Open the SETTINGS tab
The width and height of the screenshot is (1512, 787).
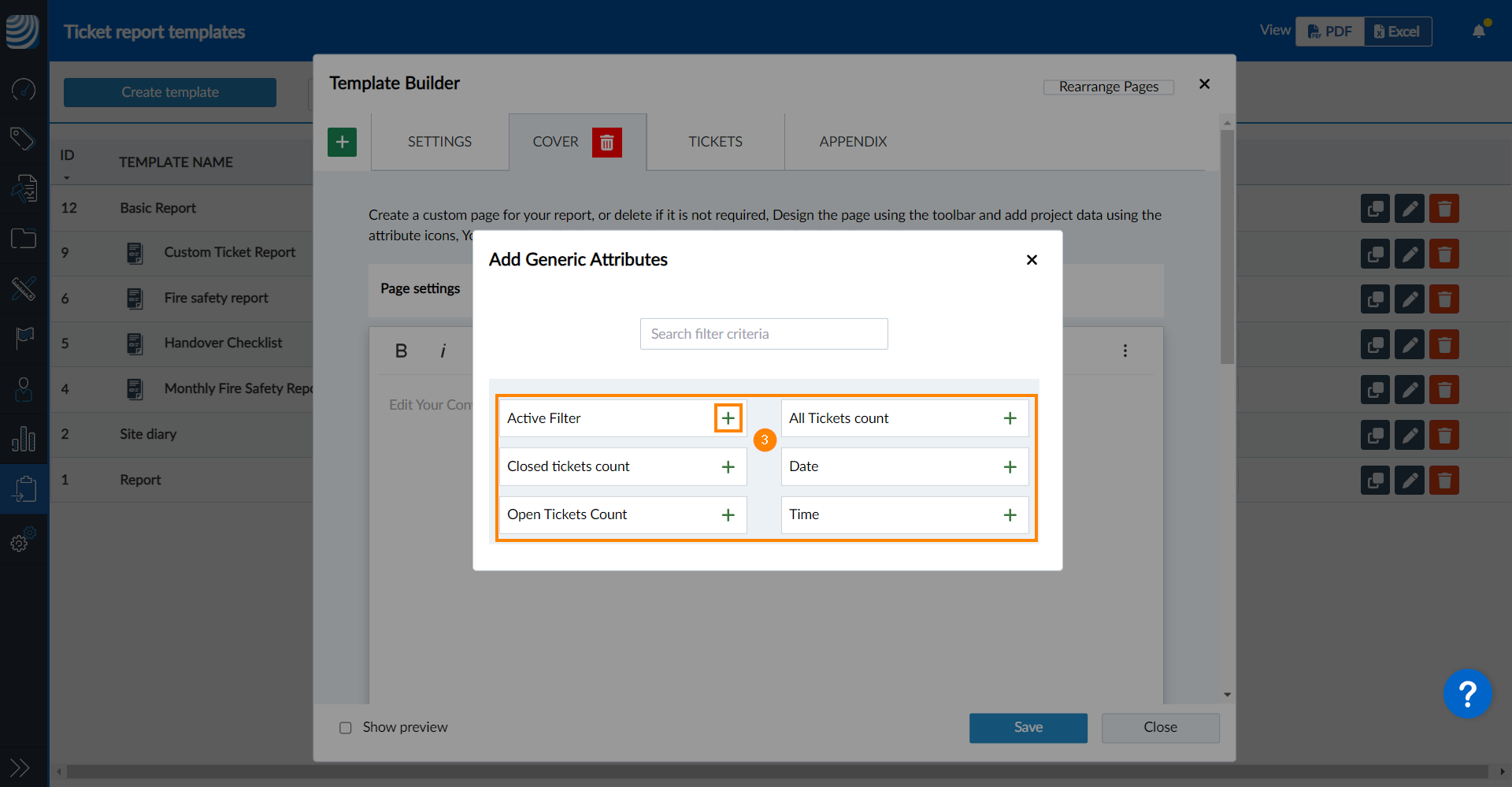[x=439, y=142]
